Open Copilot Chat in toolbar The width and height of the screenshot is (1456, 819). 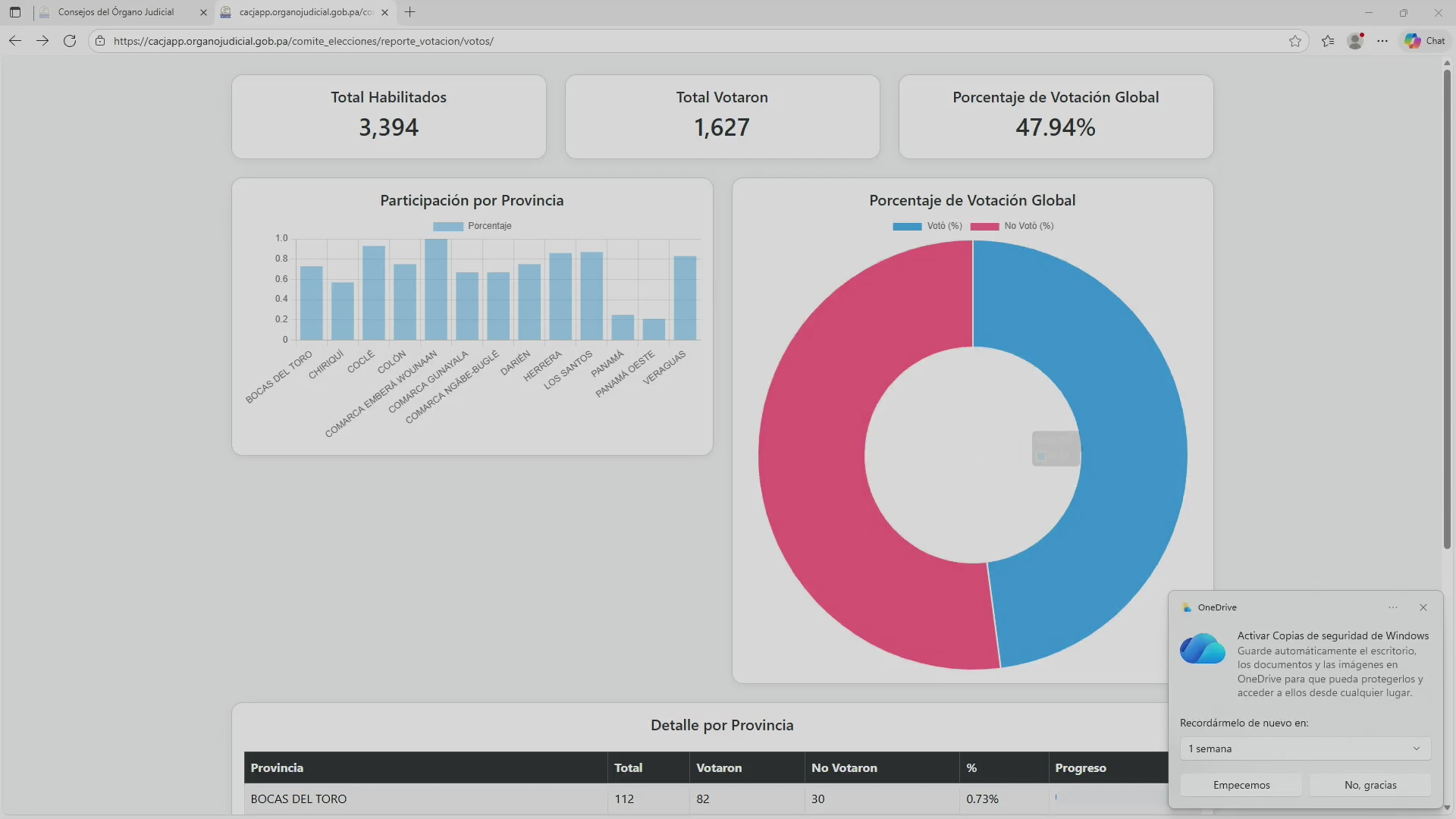coord(1425,41)
